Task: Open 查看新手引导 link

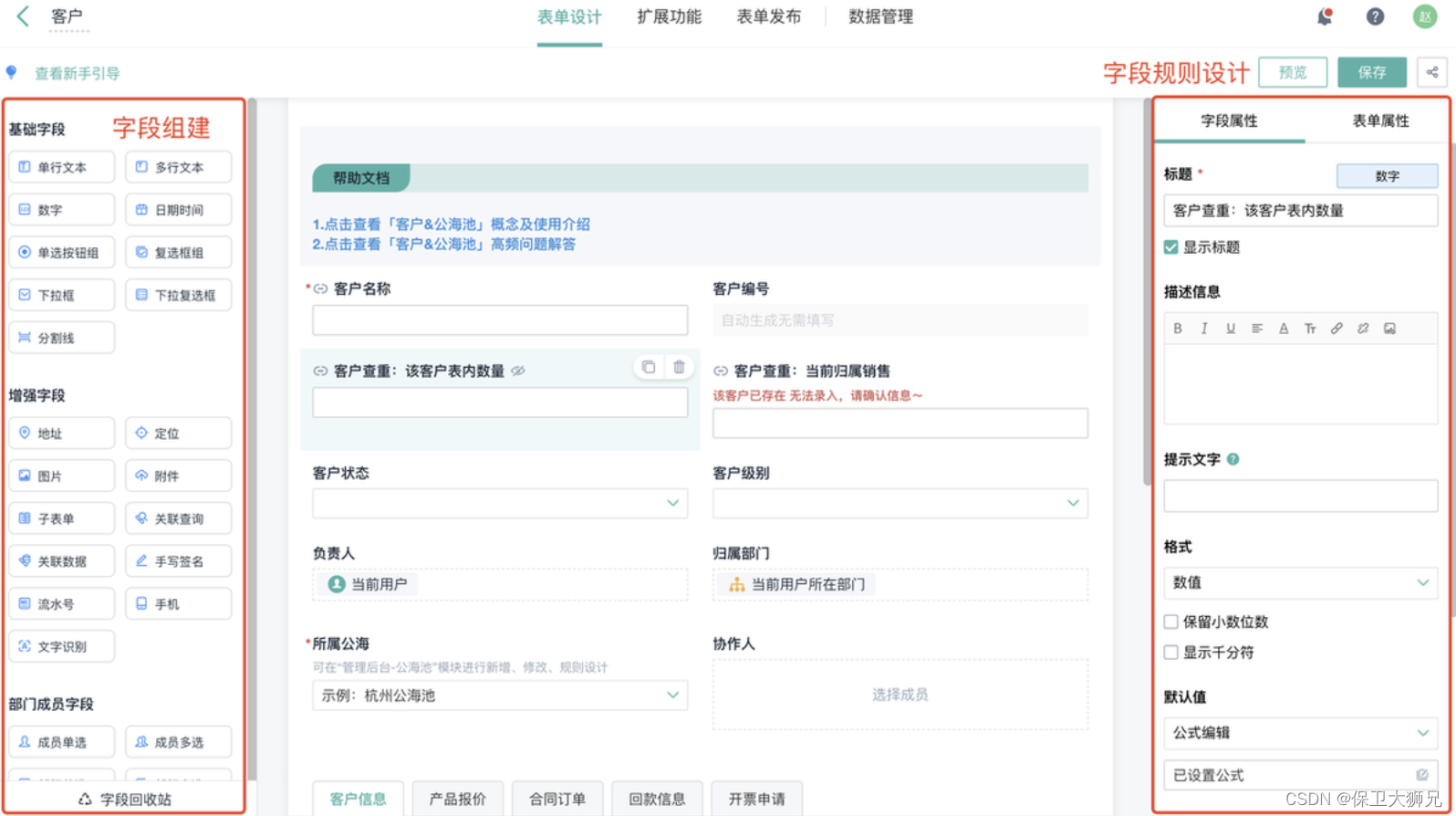Action: (78, 74)
